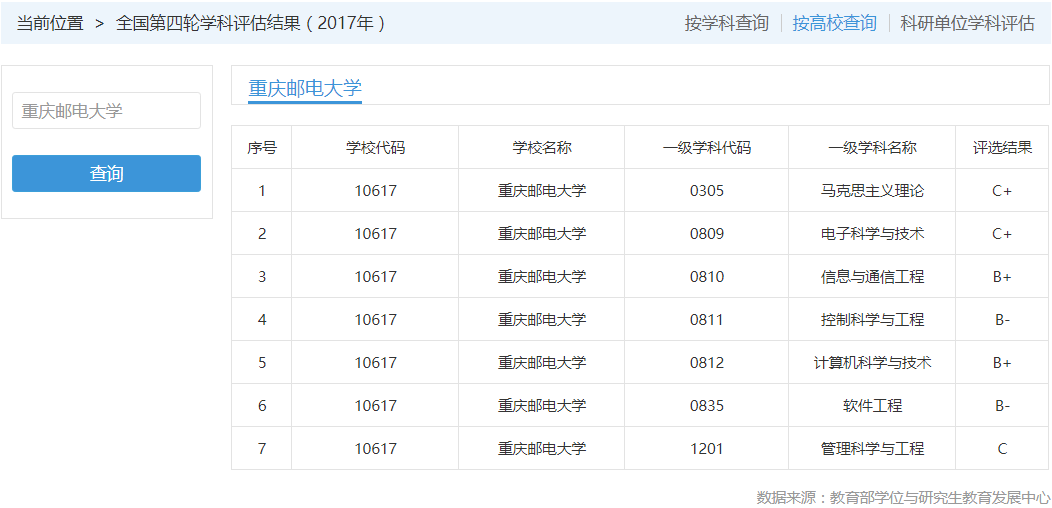Click breadcrumb 全国第四轮学科评估结果（2017年）
1052x508 pixels.
click(251, 23)
